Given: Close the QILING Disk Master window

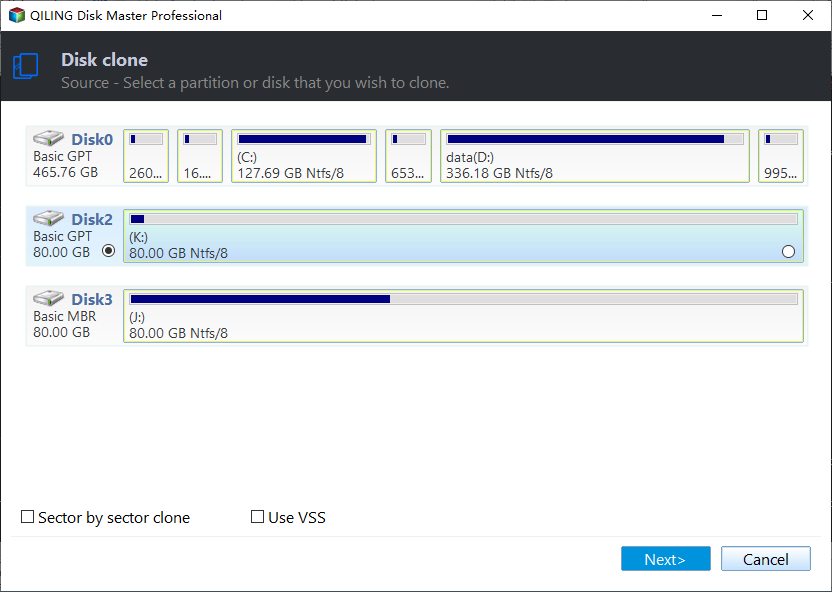Looking at the screenshot, I should tap(808, 15).
